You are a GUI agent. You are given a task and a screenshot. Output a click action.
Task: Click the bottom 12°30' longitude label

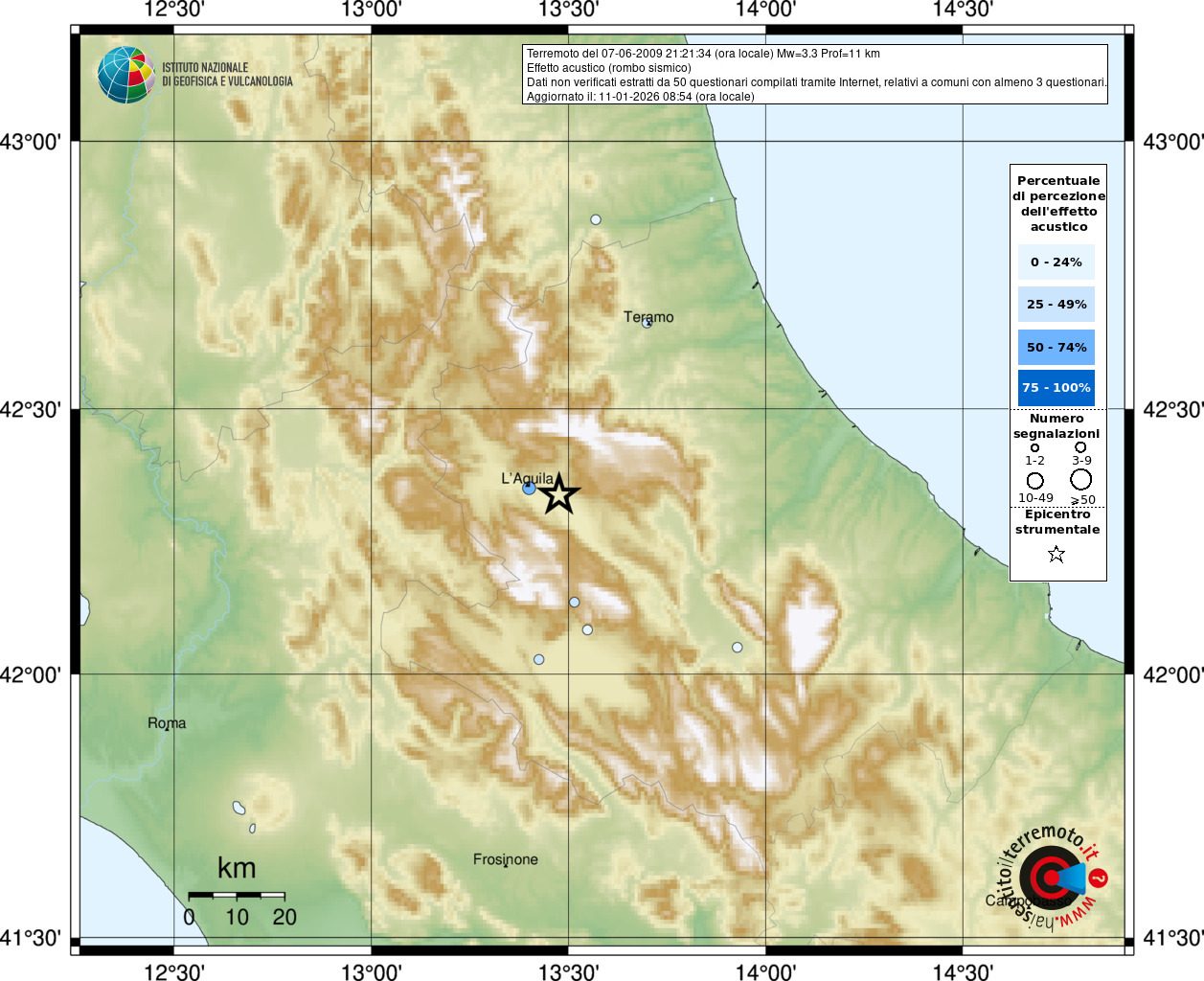tap(174, 971)
